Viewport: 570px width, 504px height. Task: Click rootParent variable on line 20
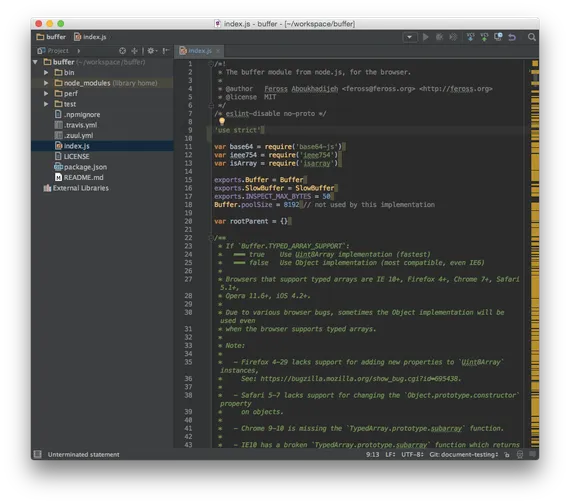(x=249, y=221)
